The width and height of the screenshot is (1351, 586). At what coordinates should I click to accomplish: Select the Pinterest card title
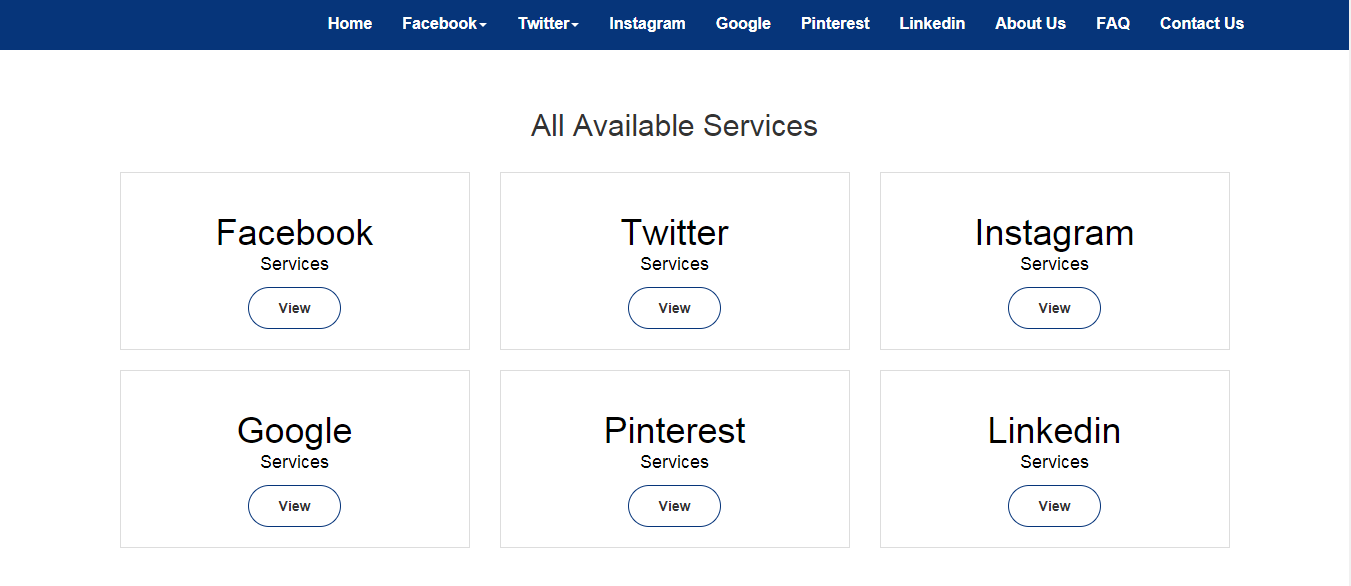coord(674,431)
